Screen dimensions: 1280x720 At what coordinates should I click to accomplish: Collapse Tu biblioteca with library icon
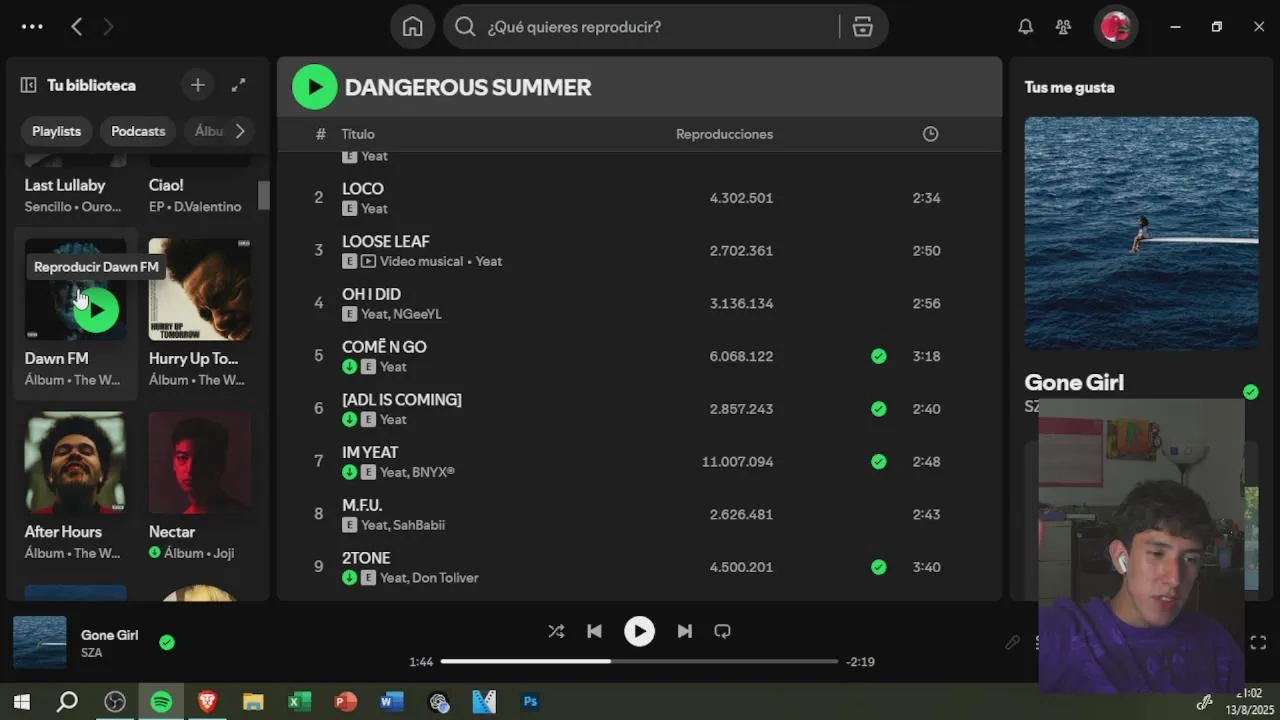(28, 85)
